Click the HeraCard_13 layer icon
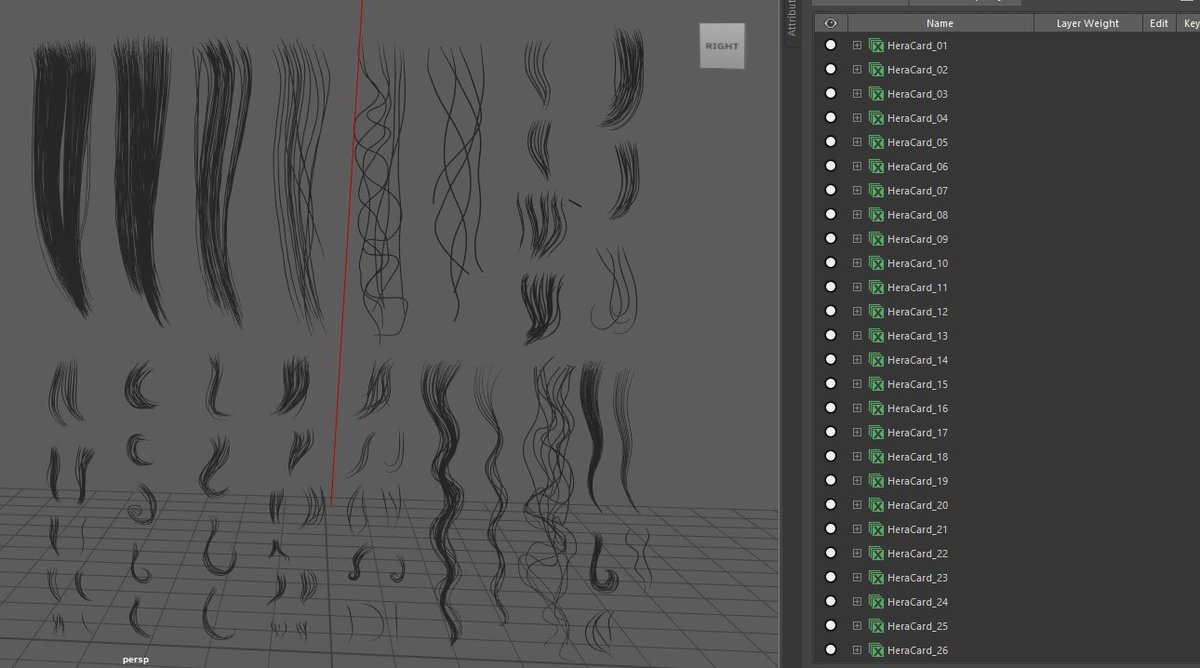This screenshot has height=668, width=1200. pos(876,336)
